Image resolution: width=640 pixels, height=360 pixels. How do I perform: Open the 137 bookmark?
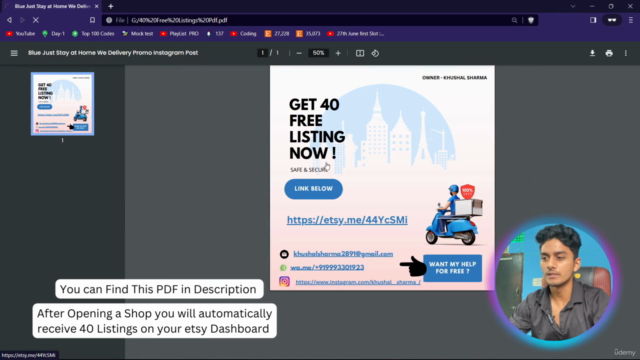click(215, 33)
